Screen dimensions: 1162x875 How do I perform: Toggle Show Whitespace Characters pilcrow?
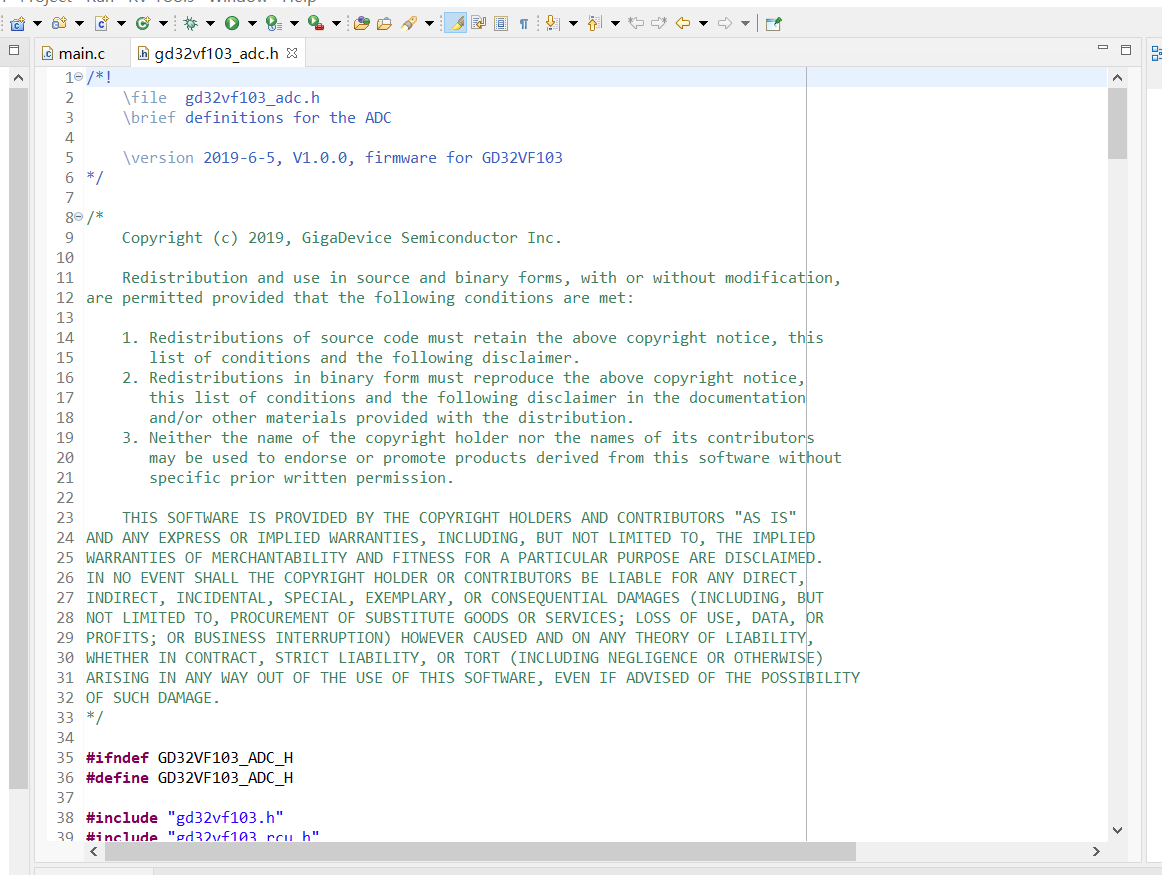[x=524, y=24]
